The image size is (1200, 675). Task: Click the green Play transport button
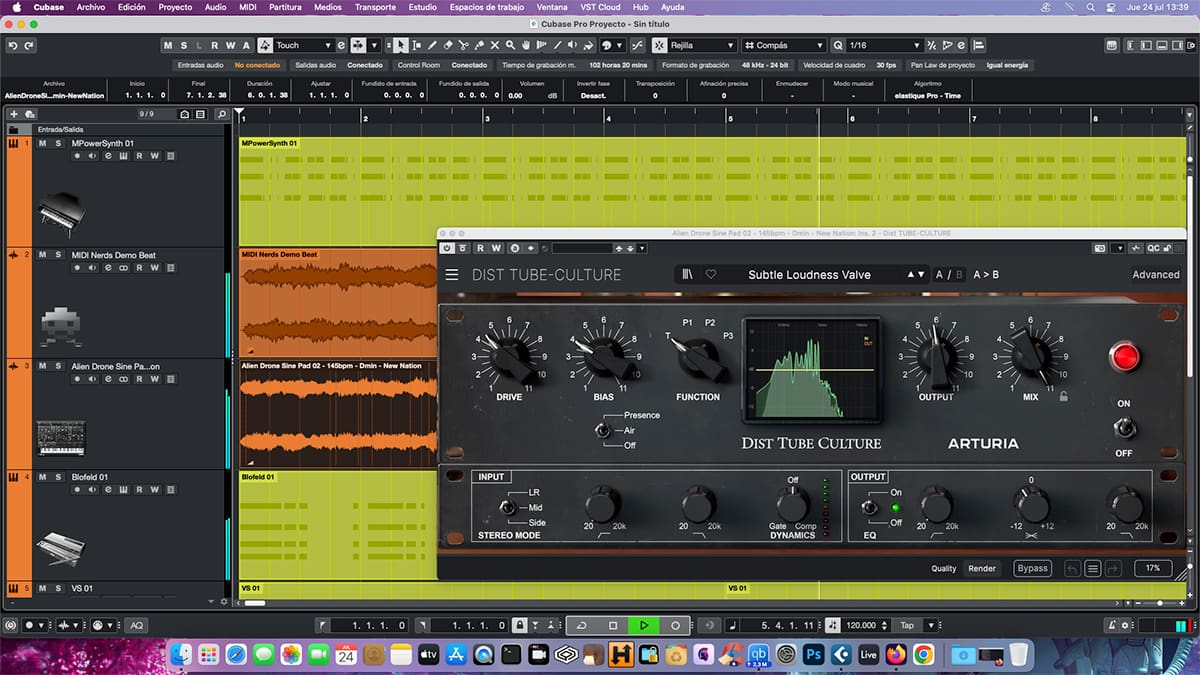644,625
